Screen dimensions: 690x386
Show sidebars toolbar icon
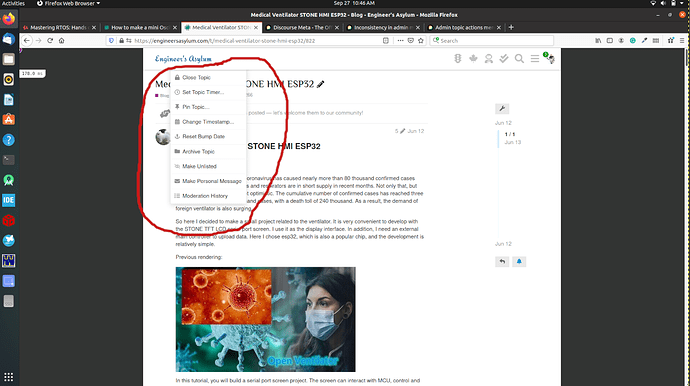(x=609, y=40)
